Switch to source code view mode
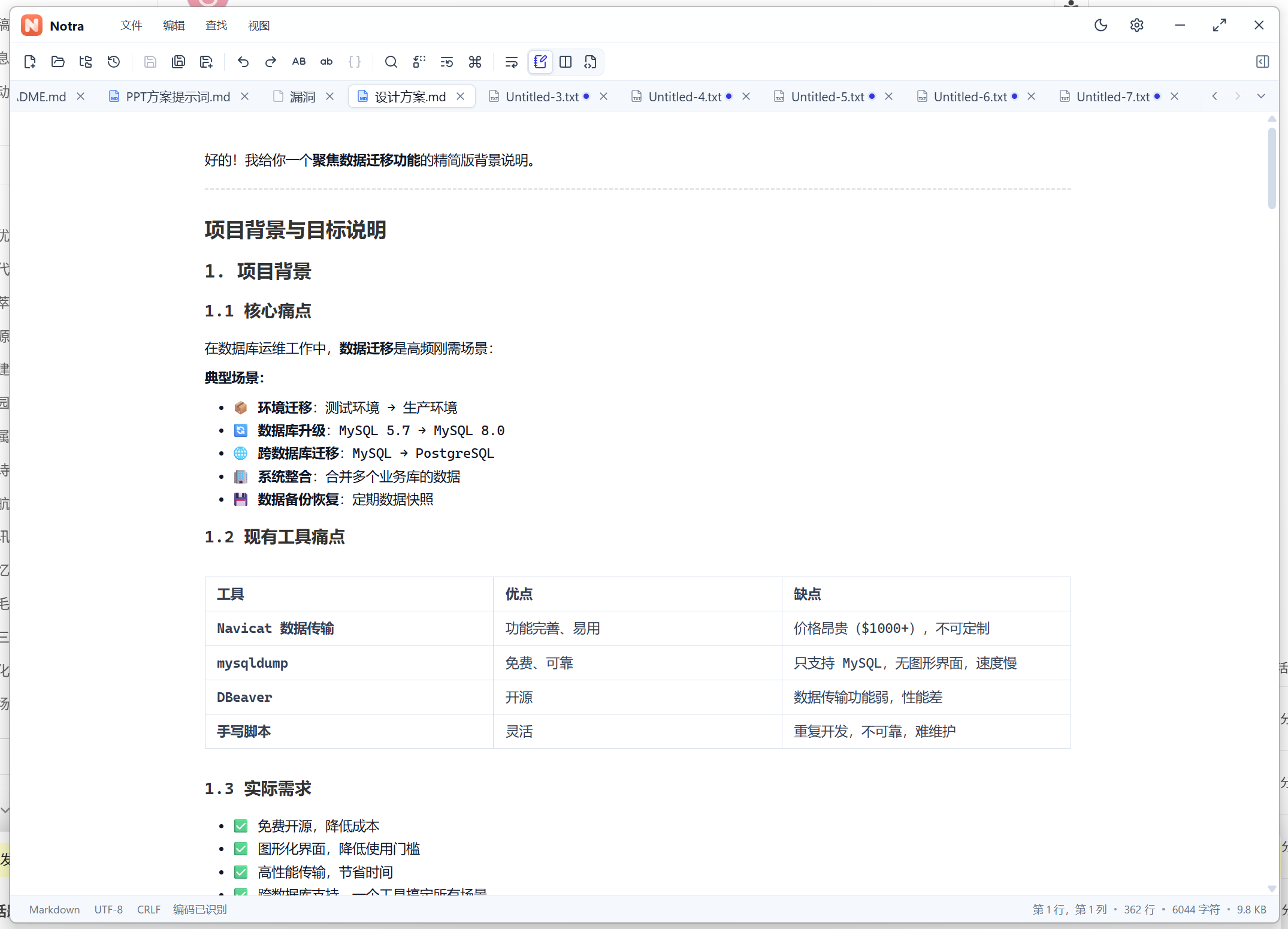 tap(591, 62)
